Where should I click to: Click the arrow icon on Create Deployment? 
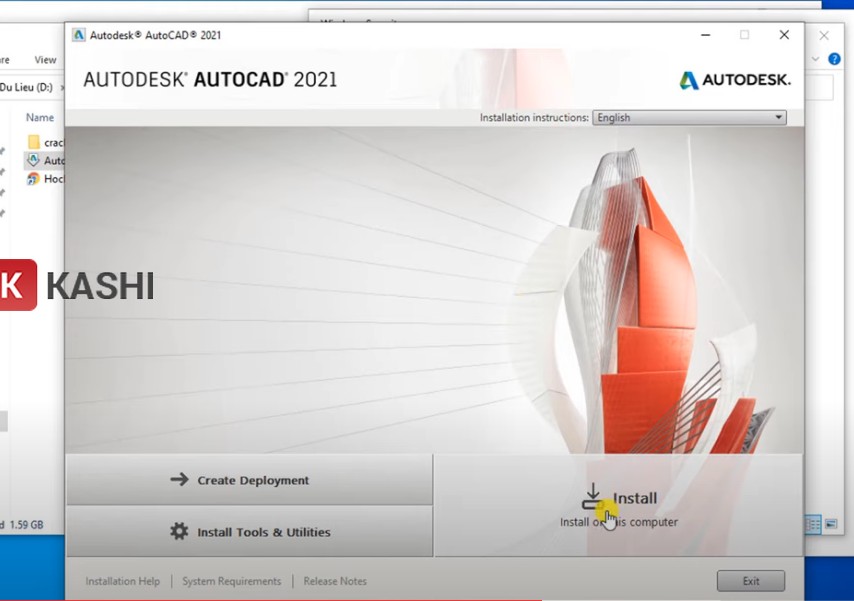click(177, 480)
